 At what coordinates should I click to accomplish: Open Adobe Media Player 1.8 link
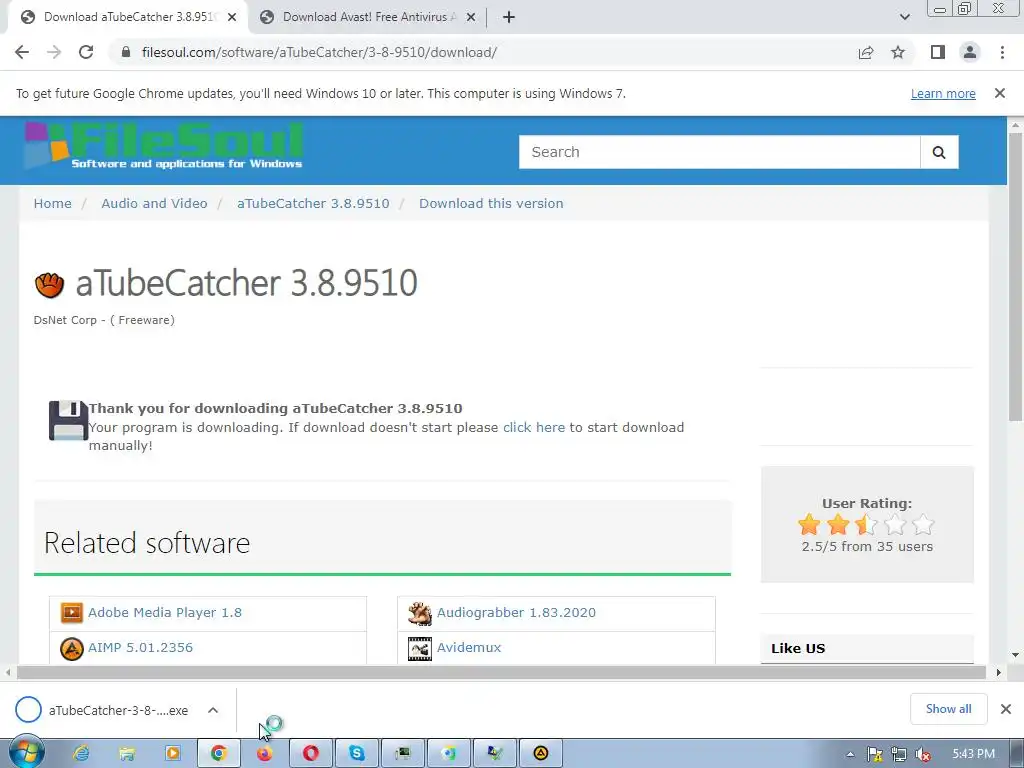click(165, 613)
